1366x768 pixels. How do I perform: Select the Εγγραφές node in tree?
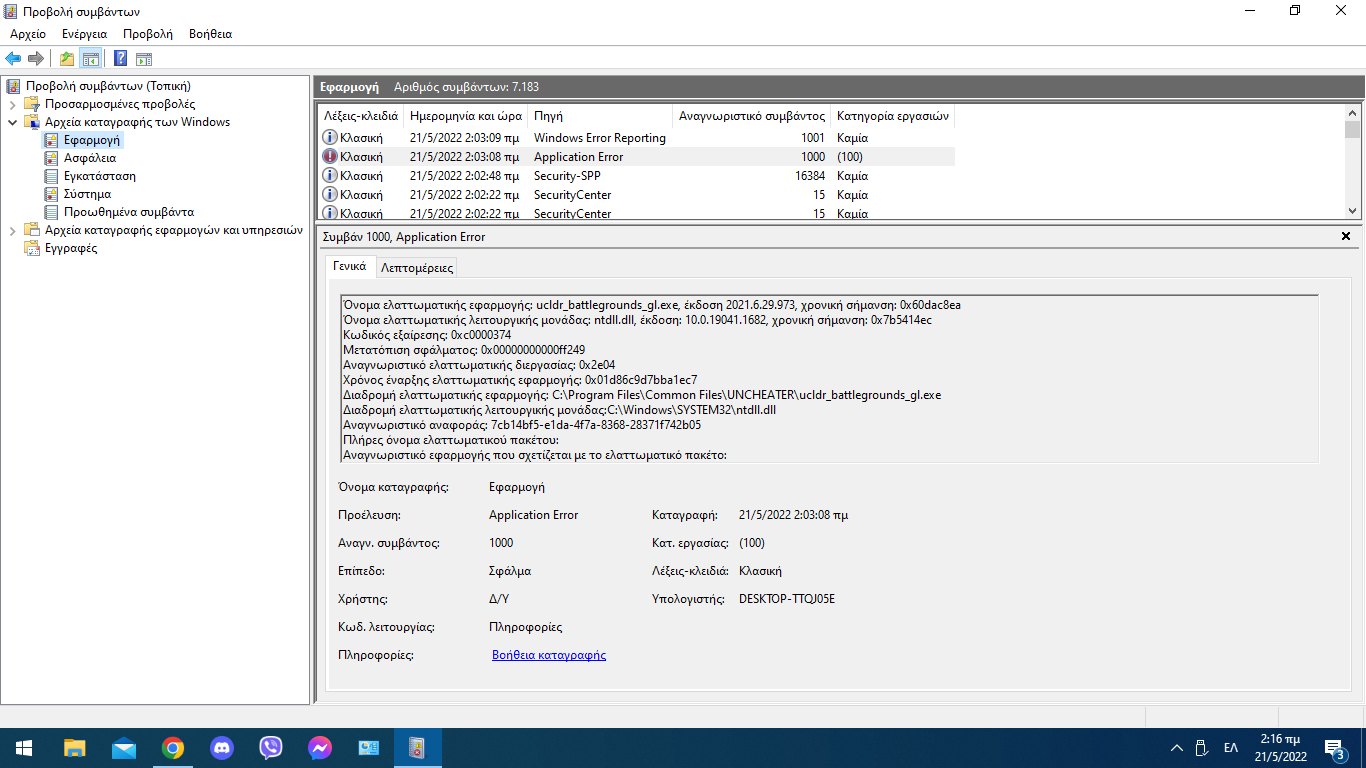(x=71, y=248)
